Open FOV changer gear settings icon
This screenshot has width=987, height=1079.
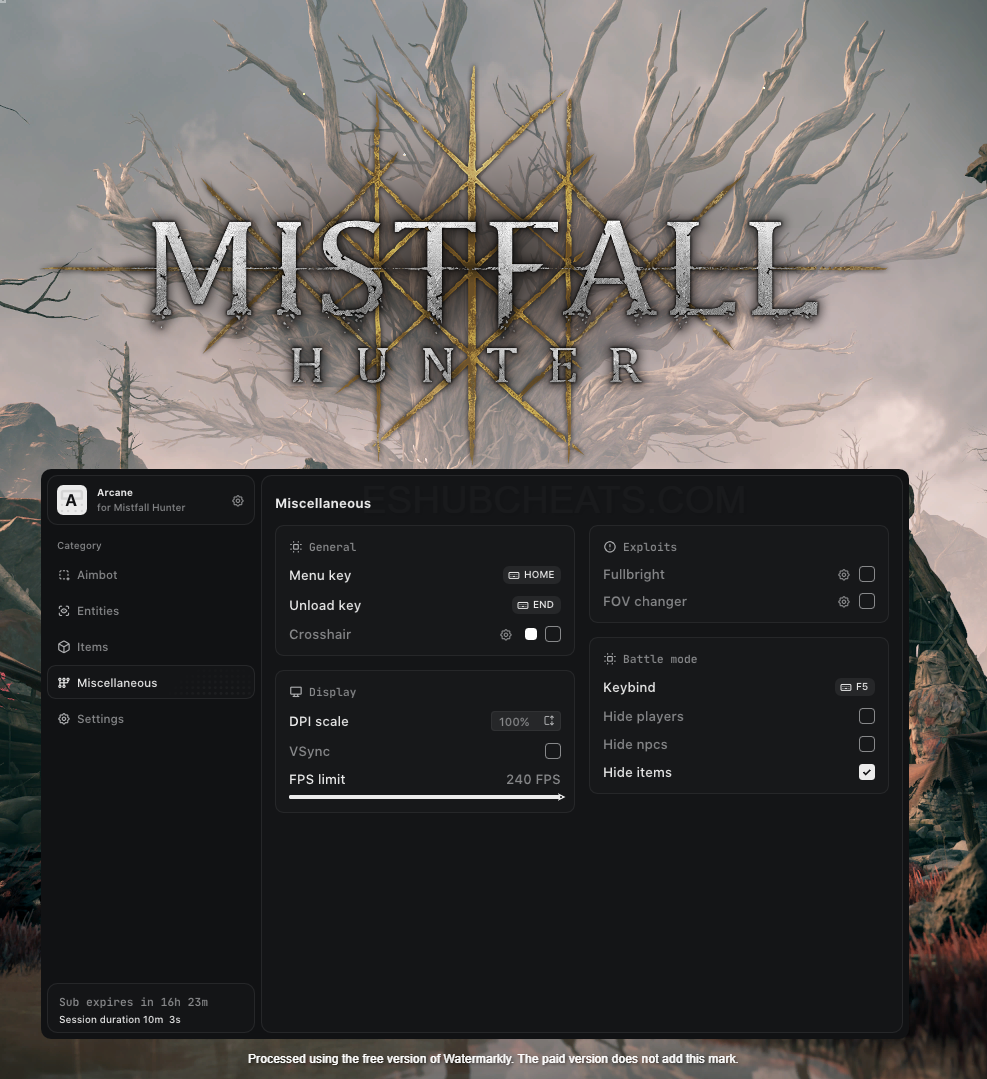844,602
